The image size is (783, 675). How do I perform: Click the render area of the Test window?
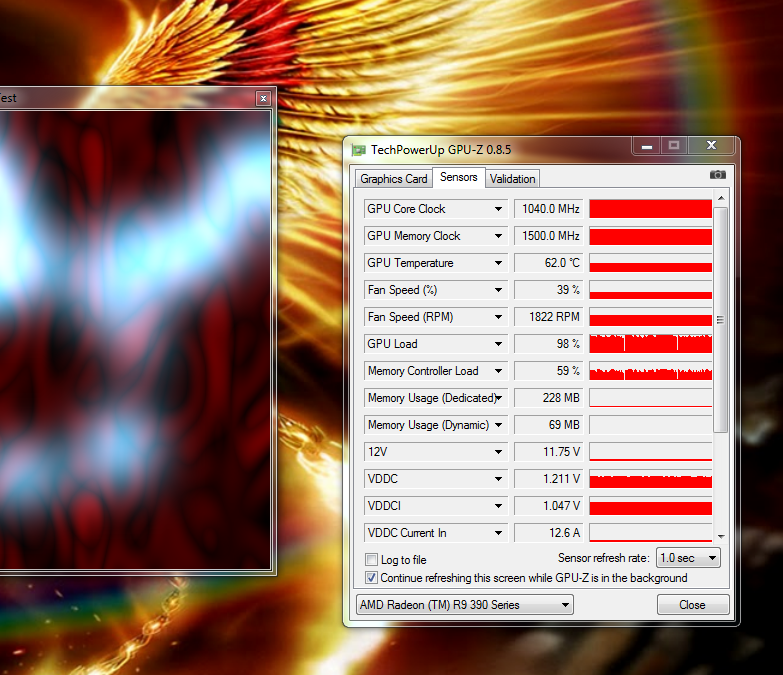[135, 339]
